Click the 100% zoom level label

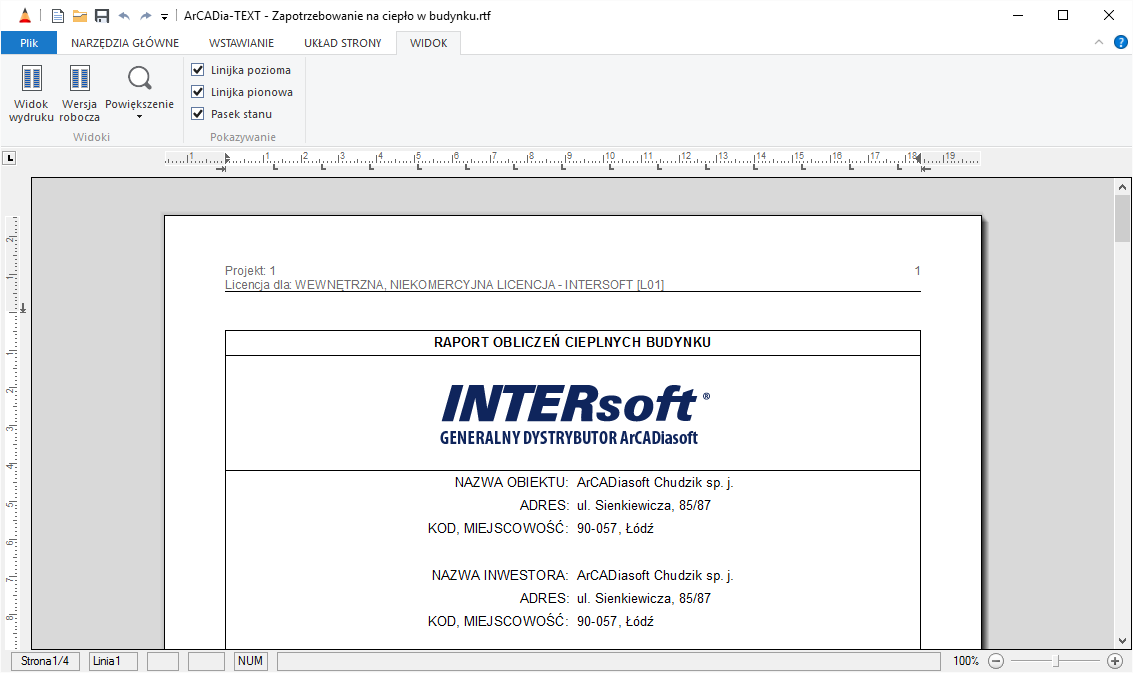(x=965, y=661)
